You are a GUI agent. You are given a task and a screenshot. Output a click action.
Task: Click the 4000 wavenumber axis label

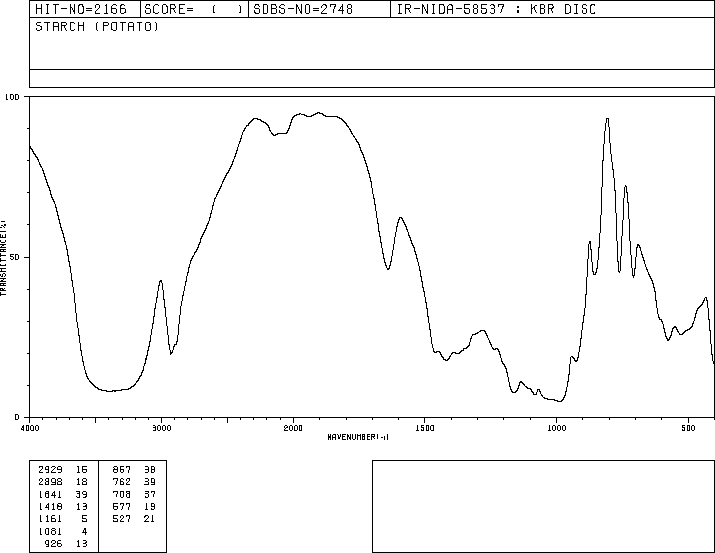(x=30, y=428)
